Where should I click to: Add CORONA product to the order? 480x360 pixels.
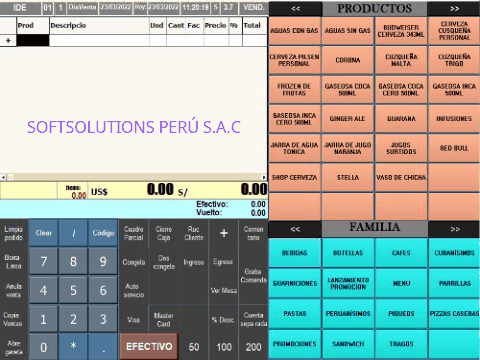coord(348,60)
